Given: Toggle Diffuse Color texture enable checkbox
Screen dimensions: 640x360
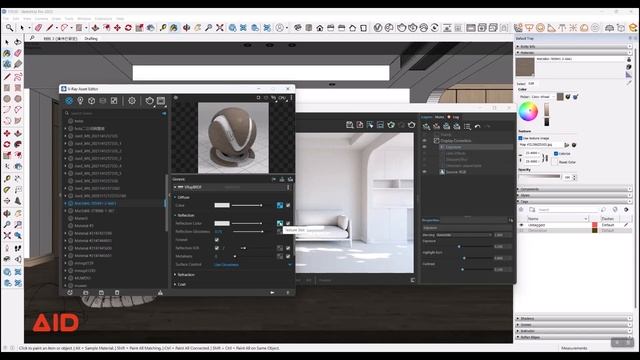Looking at the screenshot, I should [x=288, y=205].
